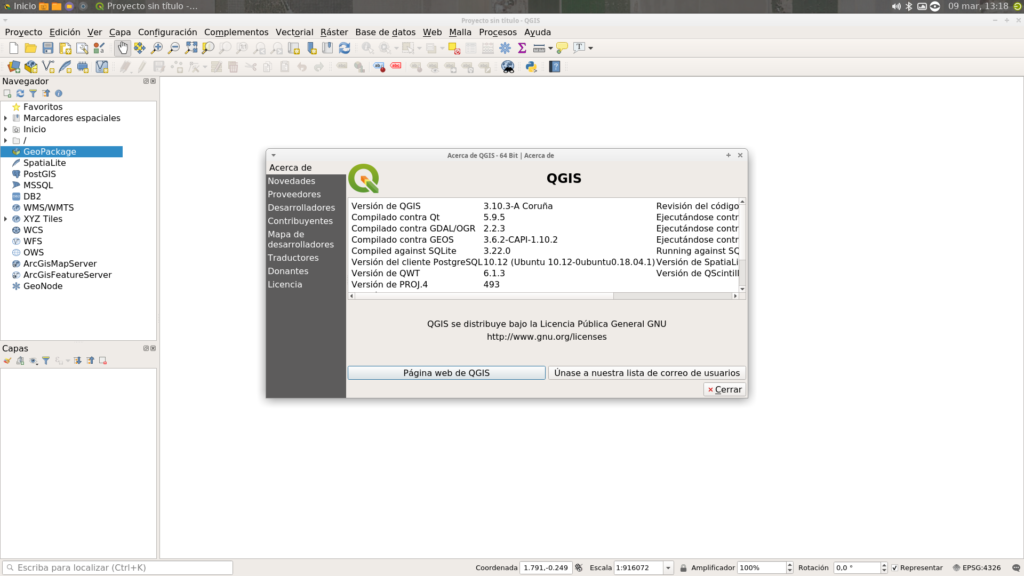Refresh the map canvas

344,48
